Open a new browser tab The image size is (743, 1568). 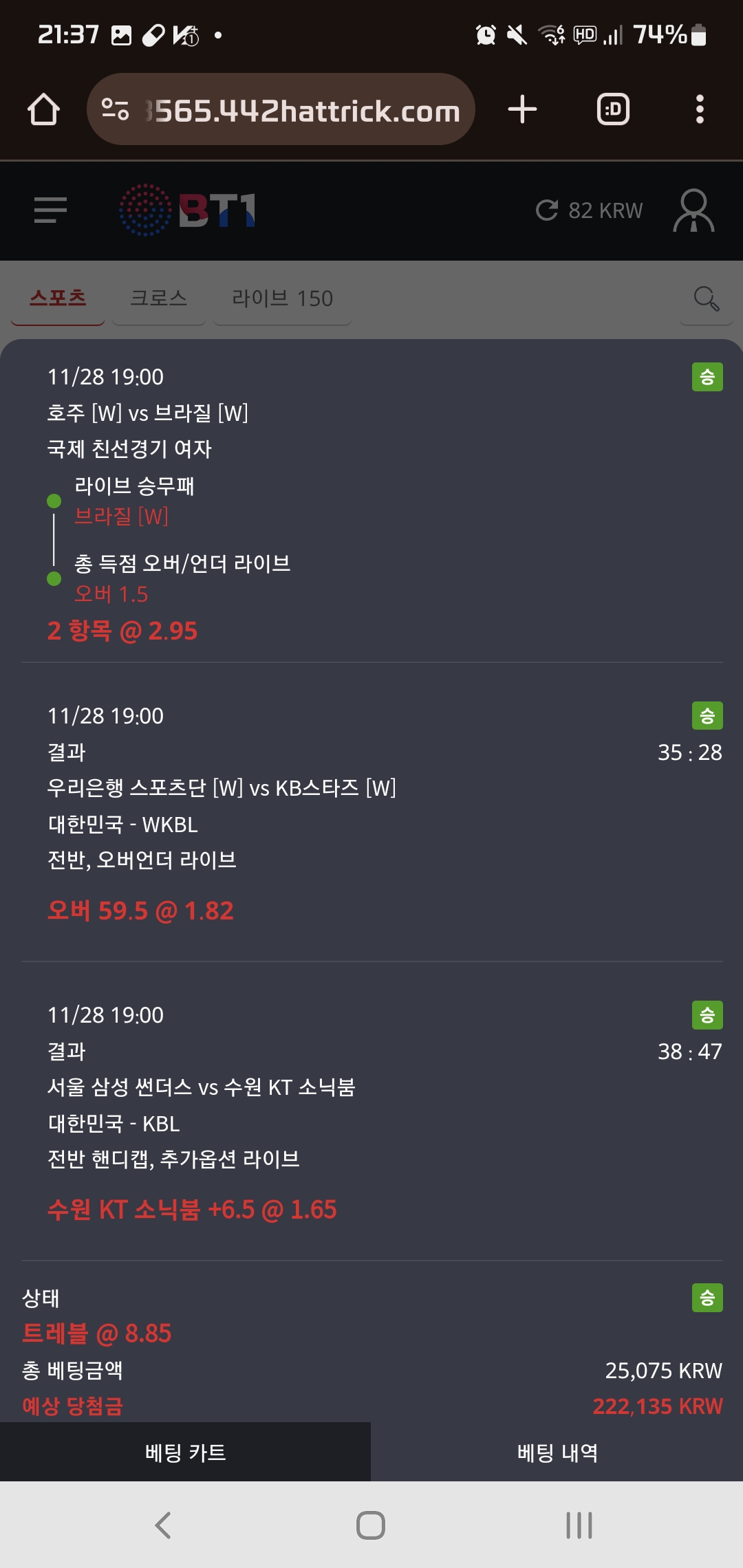point(522,109)
